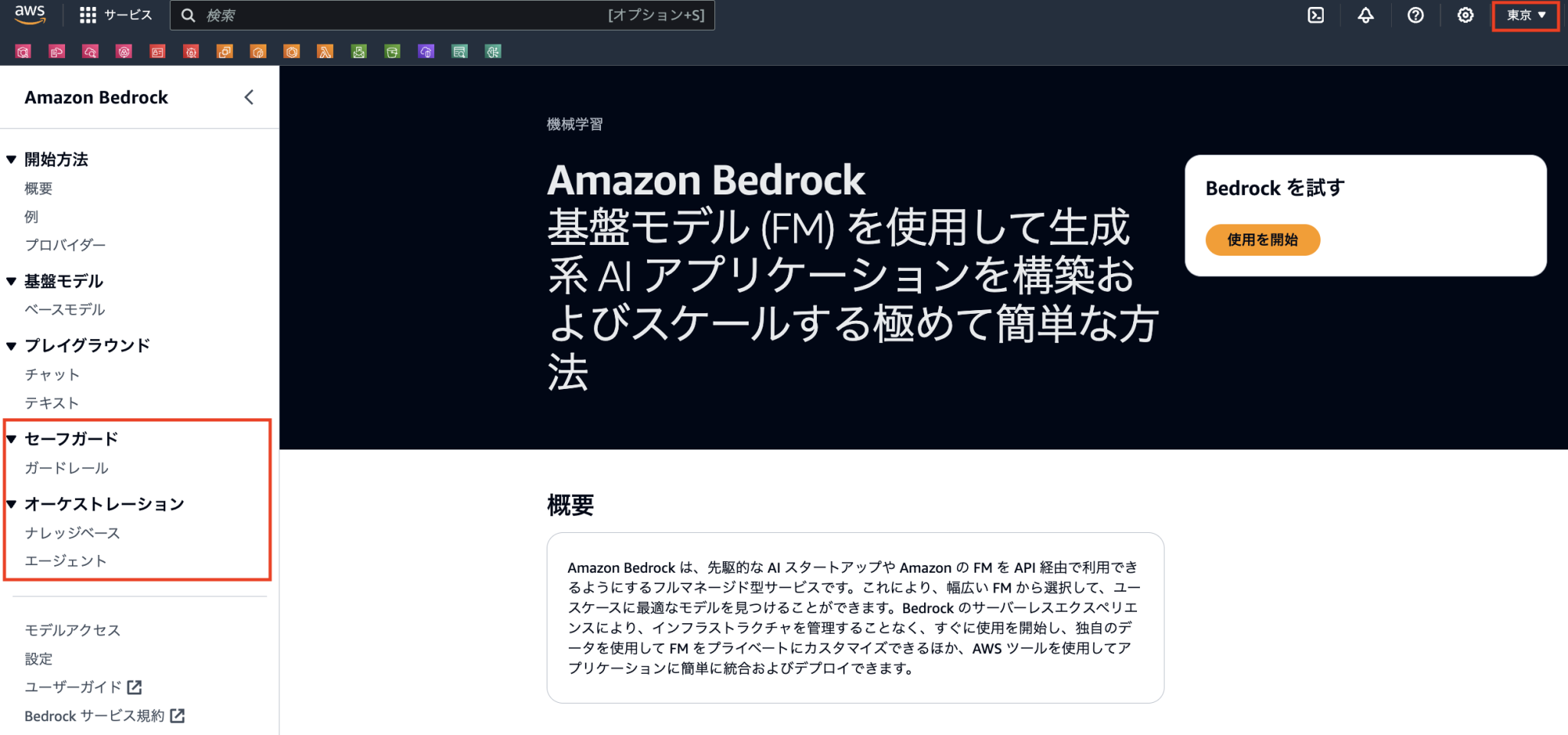Image resolution: width=1568 pixels, height=735 pixels.
Task: Open the notifications bell
Action: [1366, 15]
